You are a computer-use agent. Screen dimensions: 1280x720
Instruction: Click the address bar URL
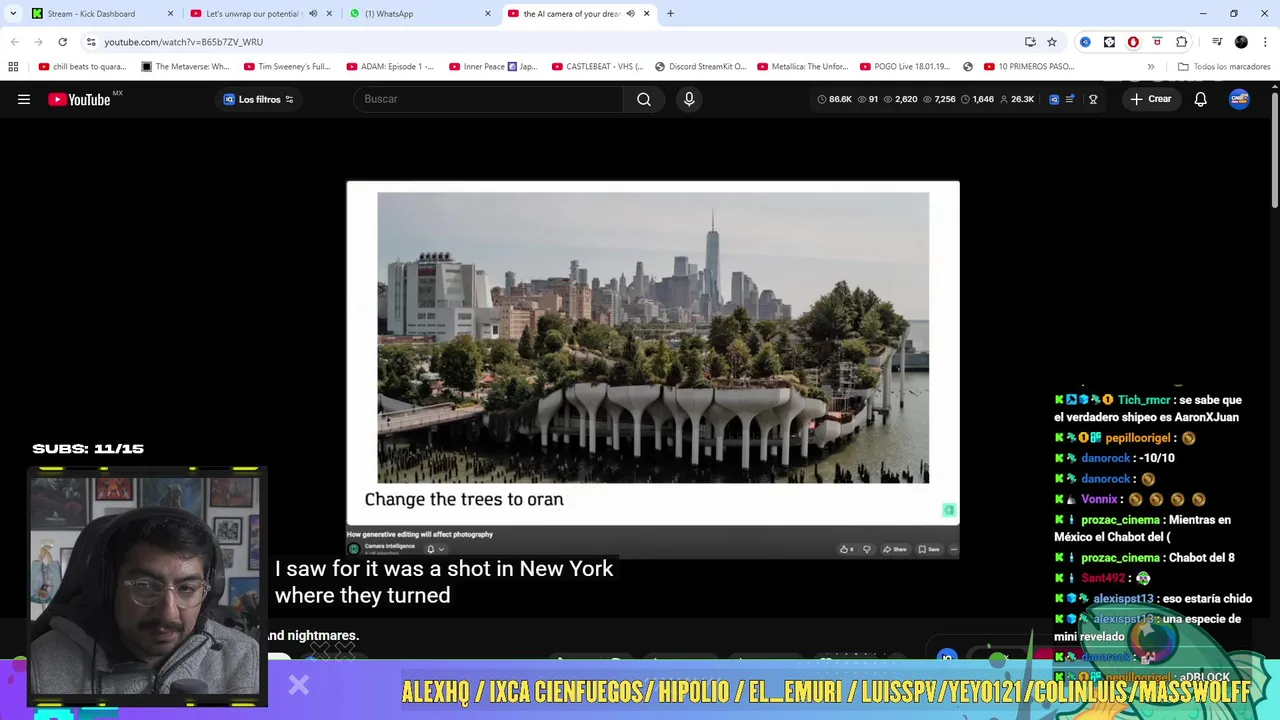pos(183,42)
